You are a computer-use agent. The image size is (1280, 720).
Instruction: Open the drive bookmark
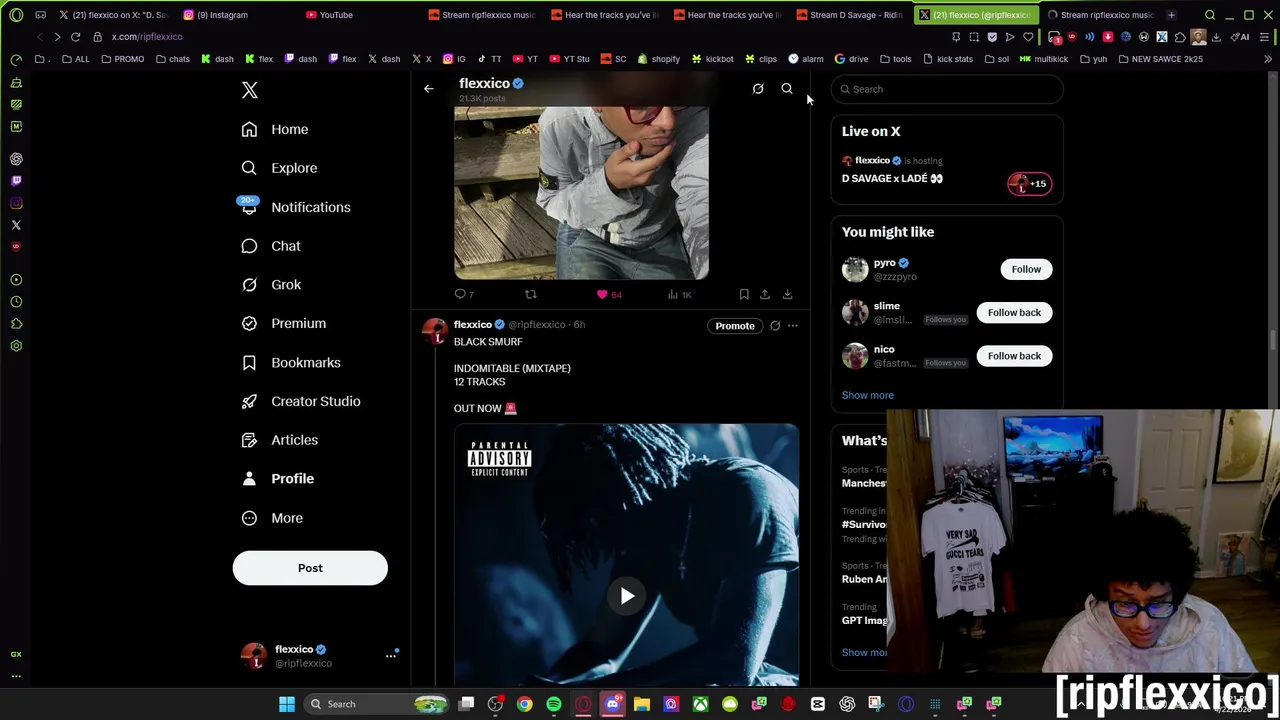click(x=851, y=59)
